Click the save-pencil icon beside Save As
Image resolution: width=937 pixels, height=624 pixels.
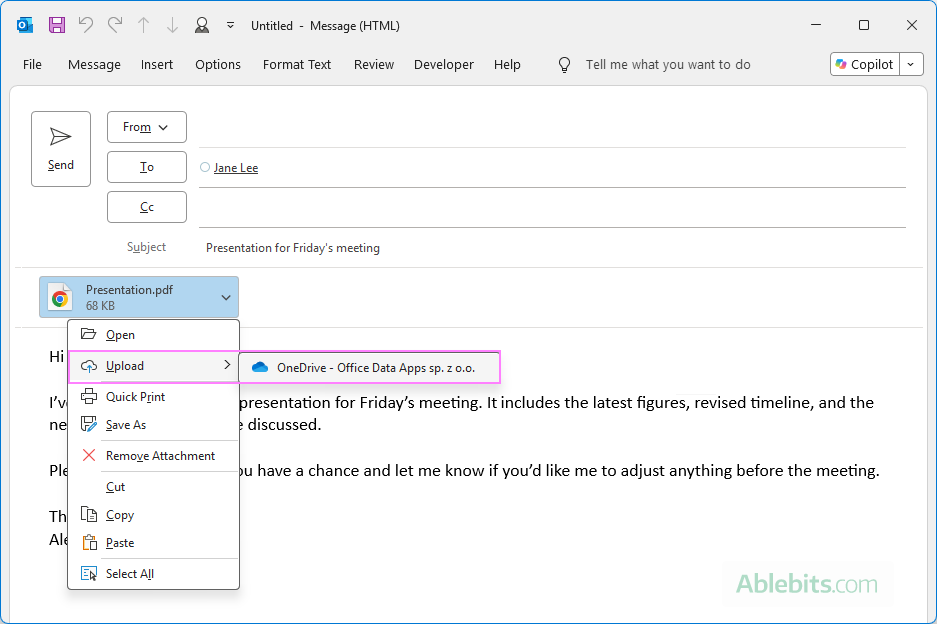[88, 424]
